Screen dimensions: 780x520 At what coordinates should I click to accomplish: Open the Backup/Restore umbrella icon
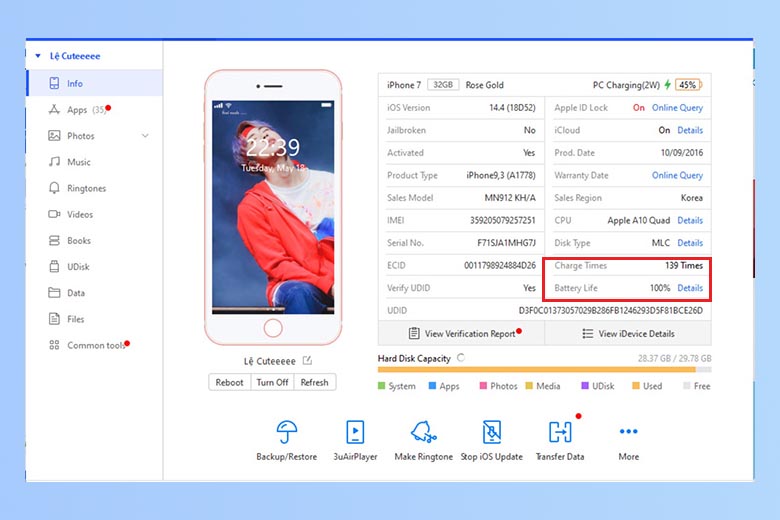click(288, 432)
